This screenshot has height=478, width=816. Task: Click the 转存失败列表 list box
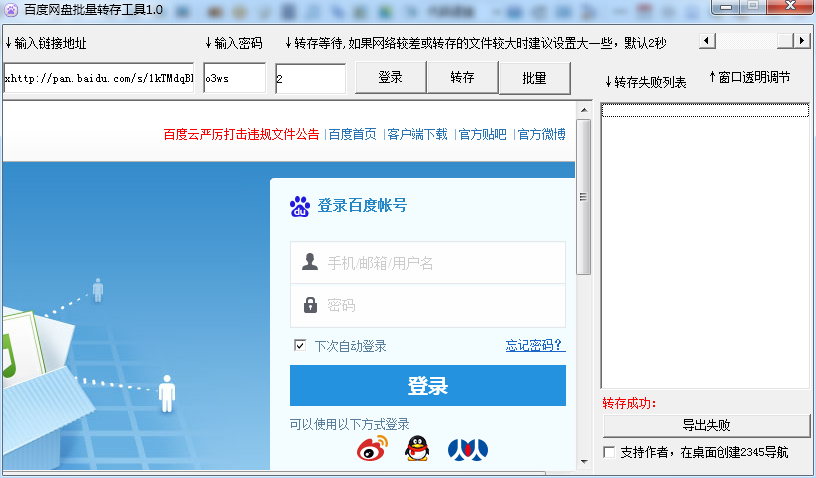pyautogui.click(x=706, y=246)
